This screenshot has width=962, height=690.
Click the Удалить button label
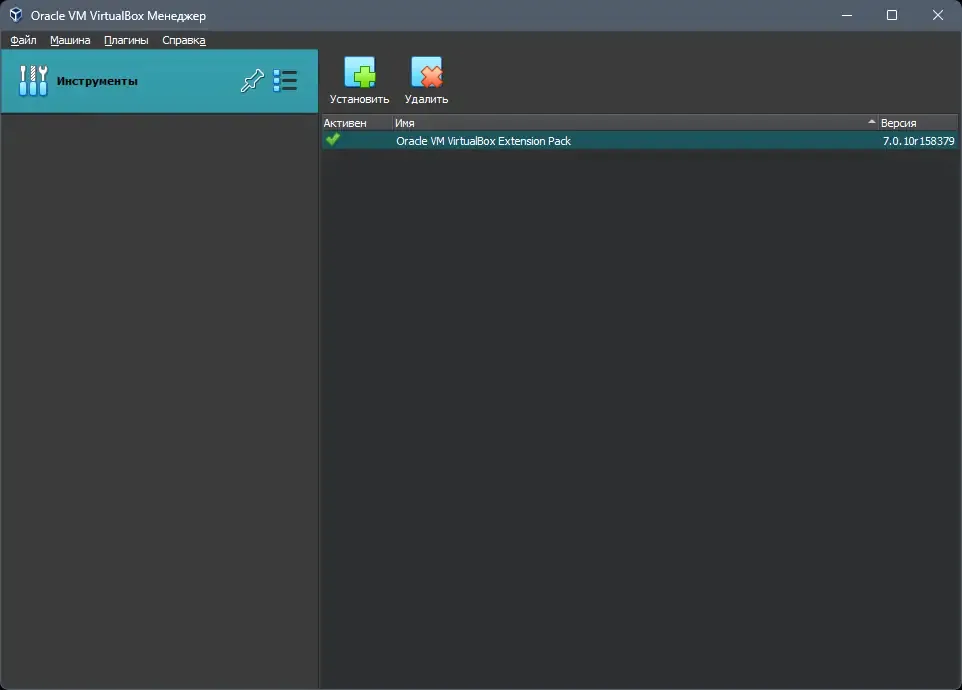point(426,99)
